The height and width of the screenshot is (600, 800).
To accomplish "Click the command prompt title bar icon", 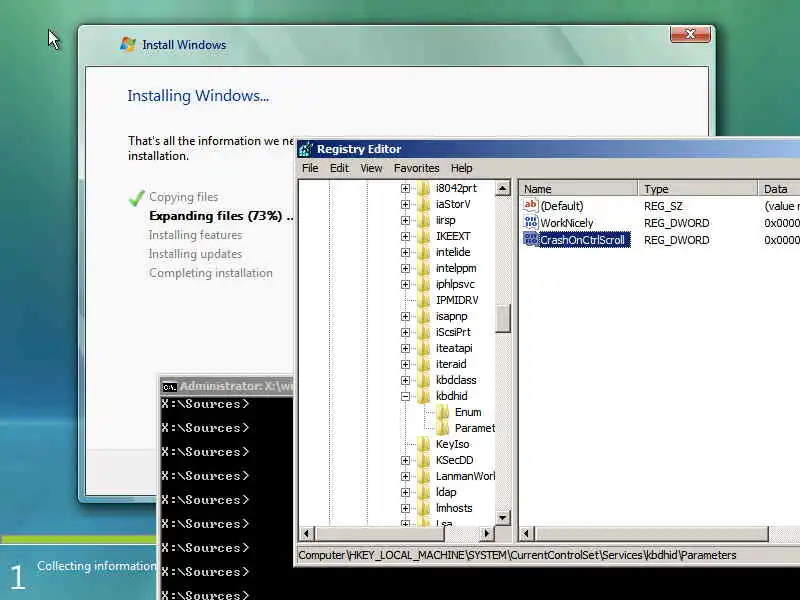I will point(169,387).
